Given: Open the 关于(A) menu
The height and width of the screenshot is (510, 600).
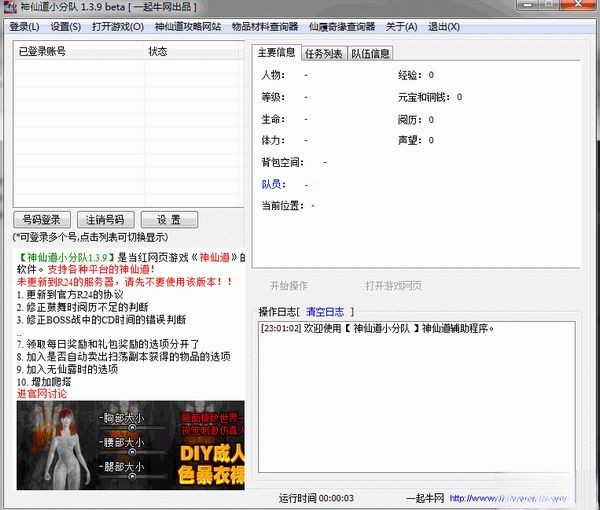Looking at the screenshot, I should [401, 27].
